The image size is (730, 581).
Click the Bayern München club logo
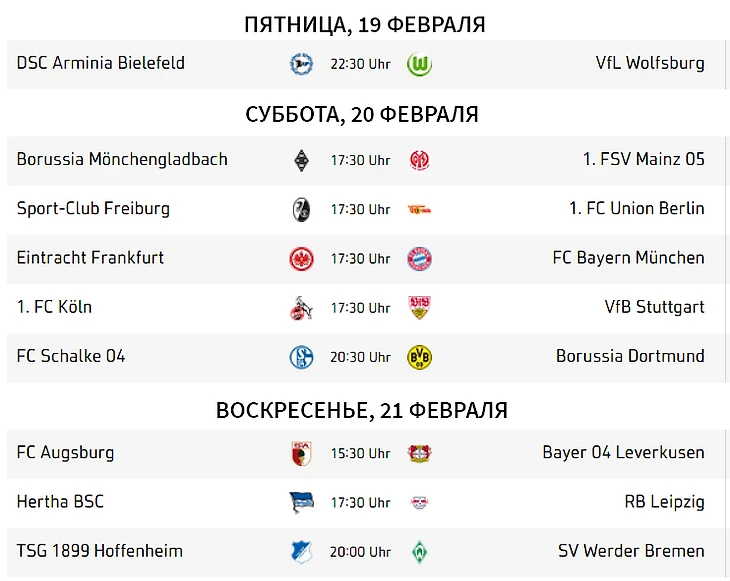pos(419,259)
